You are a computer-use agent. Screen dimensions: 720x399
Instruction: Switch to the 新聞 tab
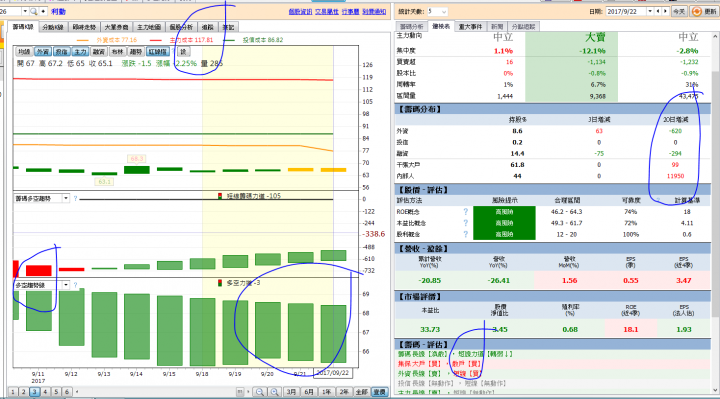tap(497, 27)
